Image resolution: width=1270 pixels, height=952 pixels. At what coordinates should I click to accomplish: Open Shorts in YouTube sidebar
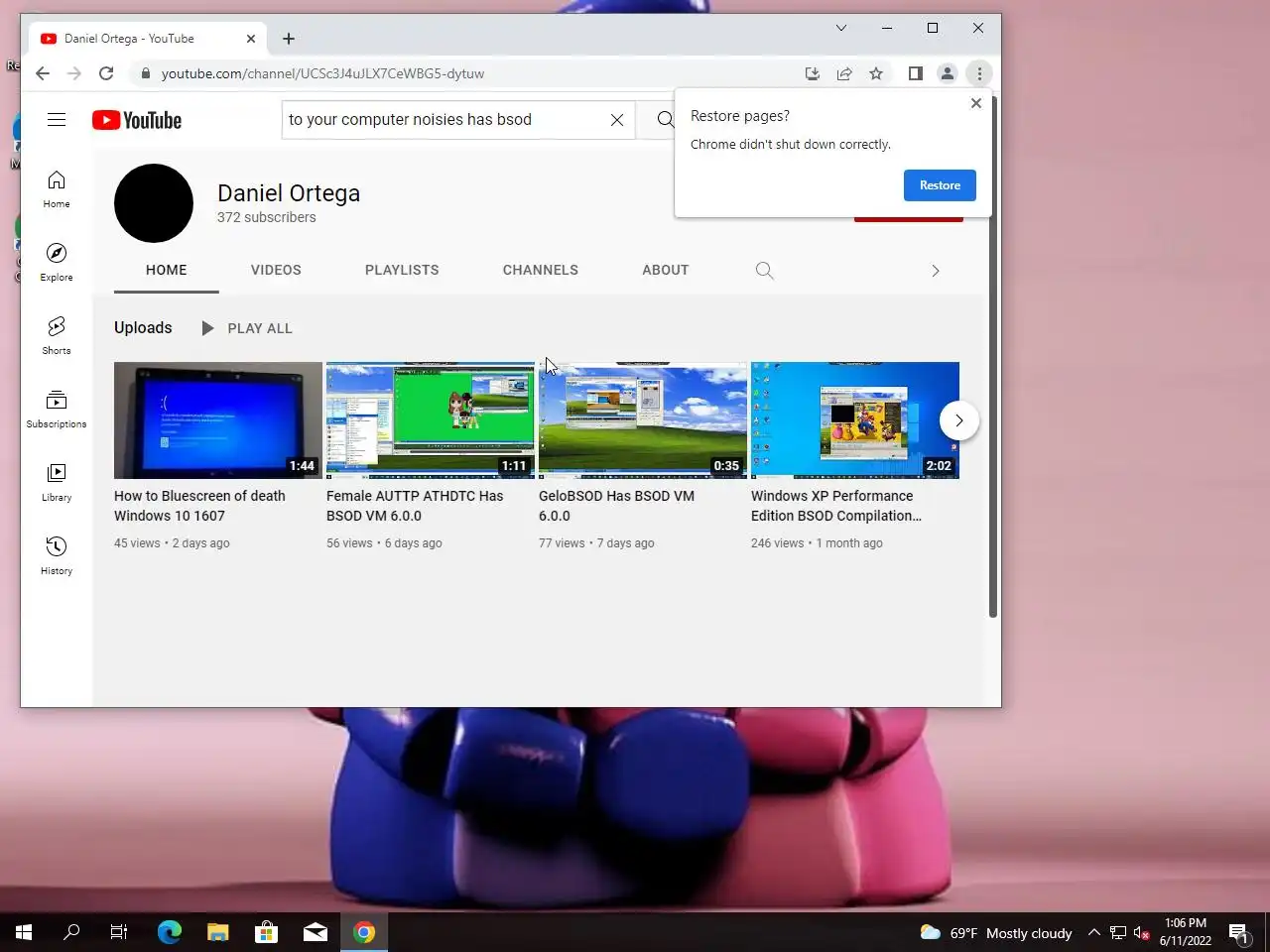57,335
